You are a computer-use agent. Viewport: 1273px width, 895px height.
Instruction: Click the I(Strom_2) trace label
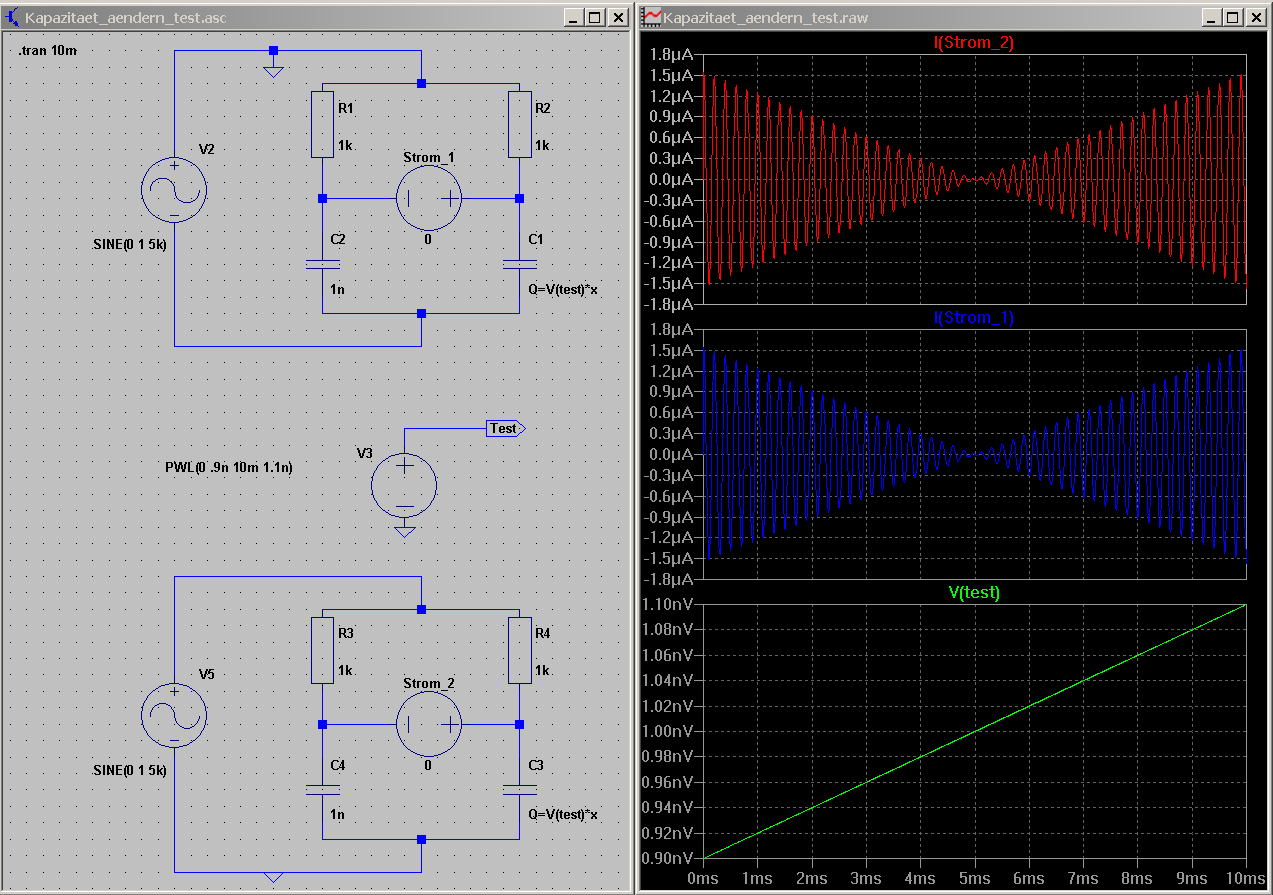click(x=974, y=43)
